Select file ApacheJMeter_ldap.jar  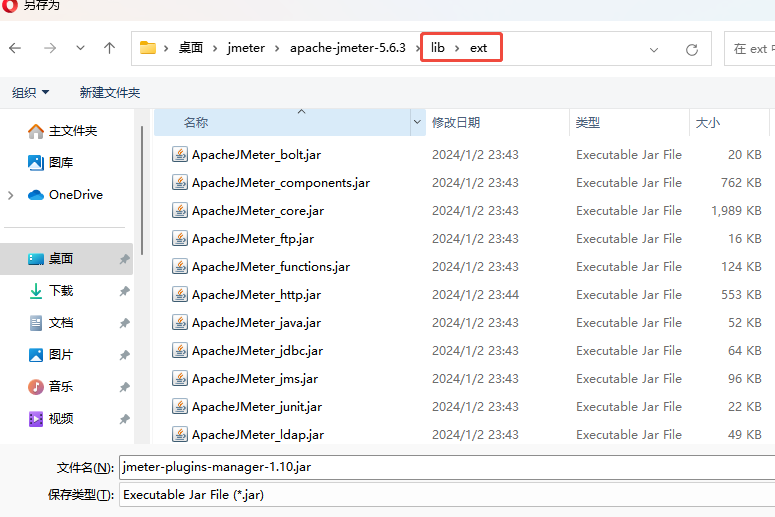pos(258,435)
